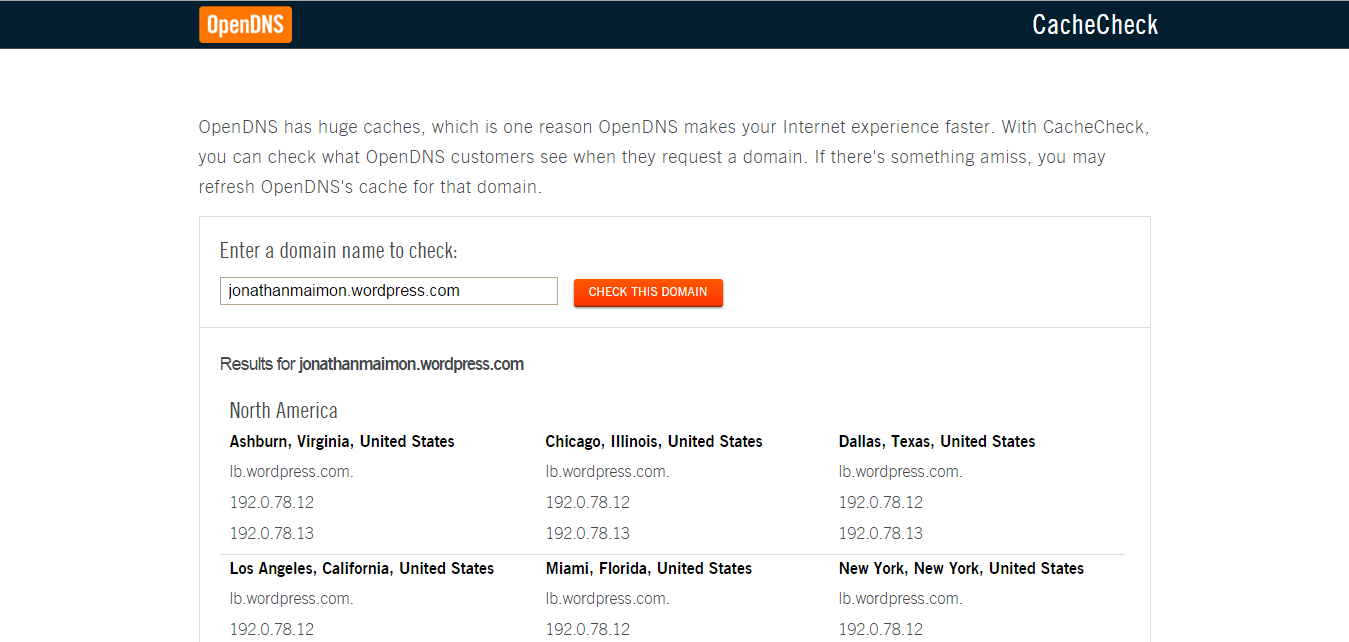
Task: Click lb.wordpress.com. under Ashburn
Action: pos(291,472)
